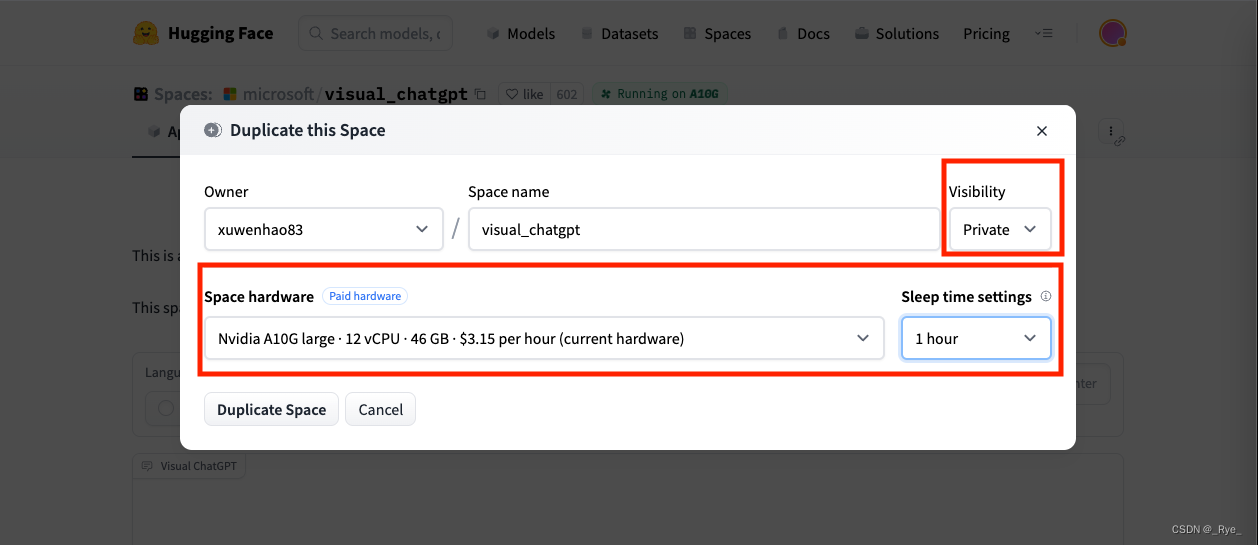
Task: Open the Docs navigation link
Action: [803, 33]
